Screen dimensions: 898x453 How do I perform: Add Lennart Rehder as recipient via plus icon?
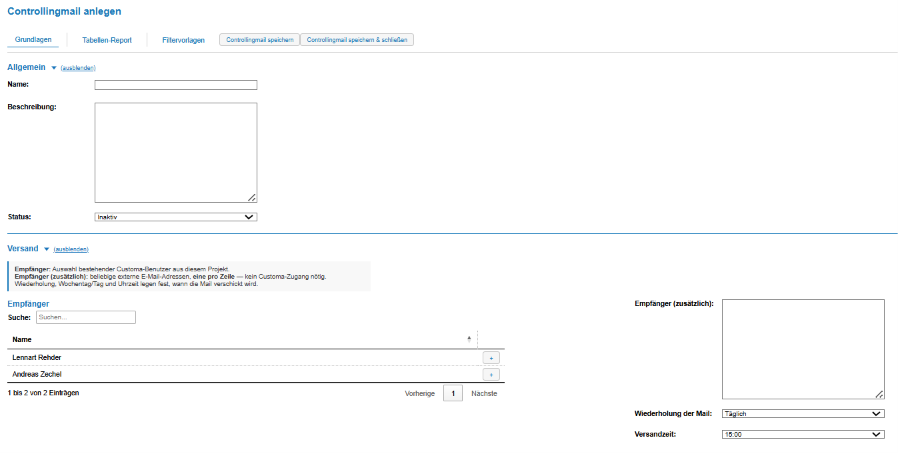tap(491, 357)
